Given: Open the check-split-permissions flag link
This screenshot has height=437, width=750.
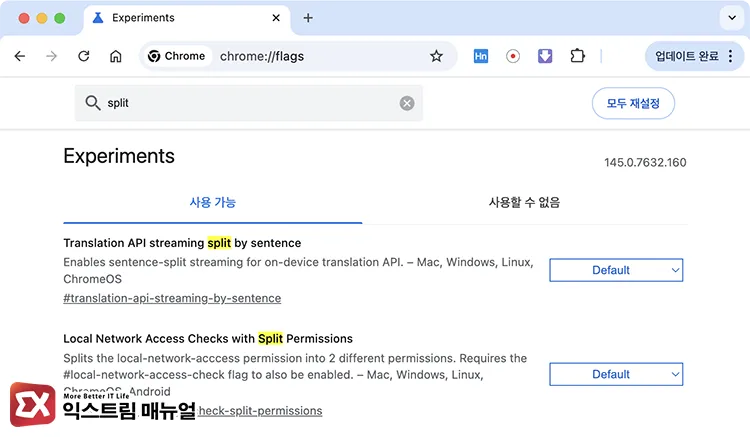Looking at the screenshot, I should pyautogui.click(x=260, y=411).
